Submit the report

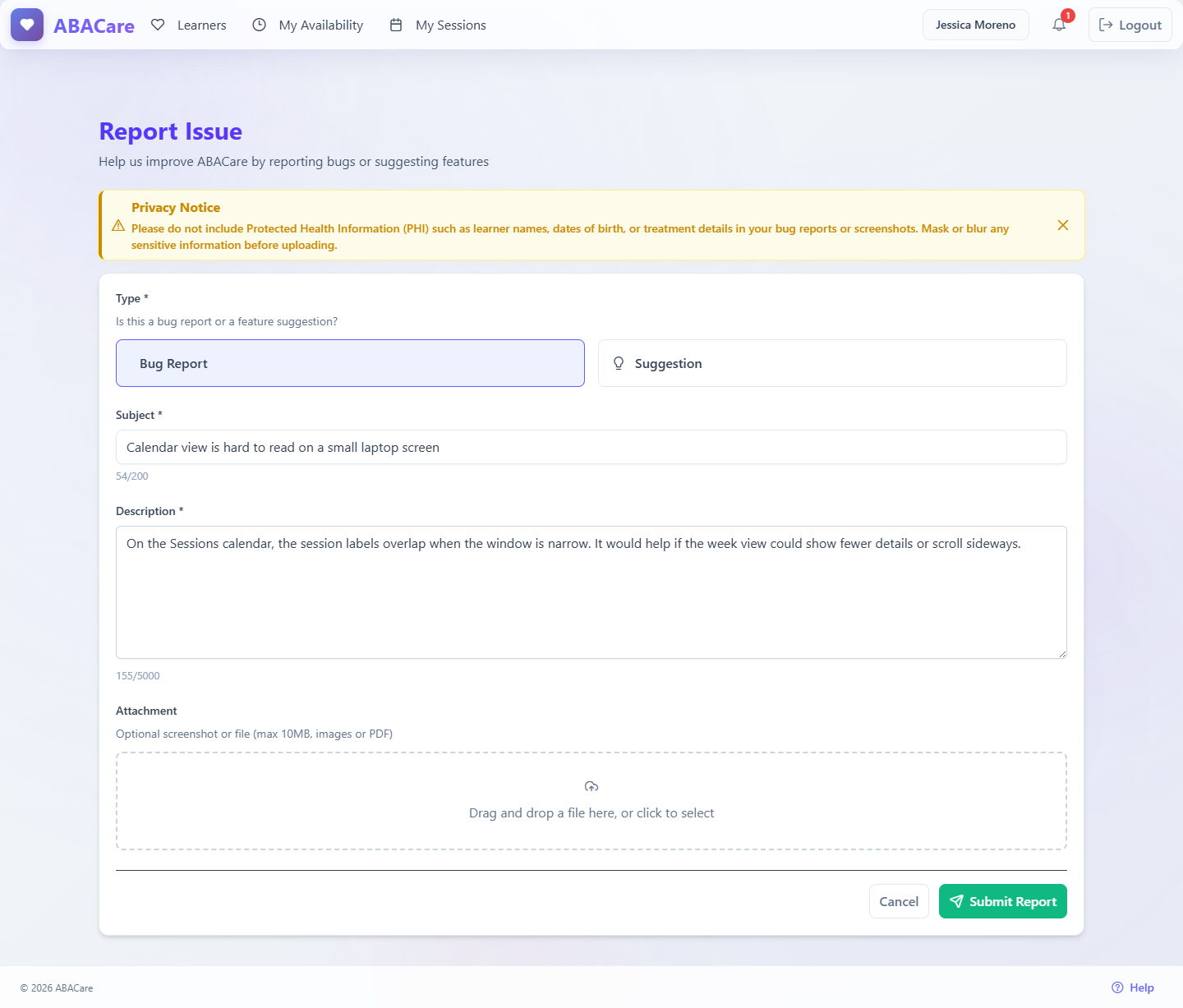coord(1003,901)
